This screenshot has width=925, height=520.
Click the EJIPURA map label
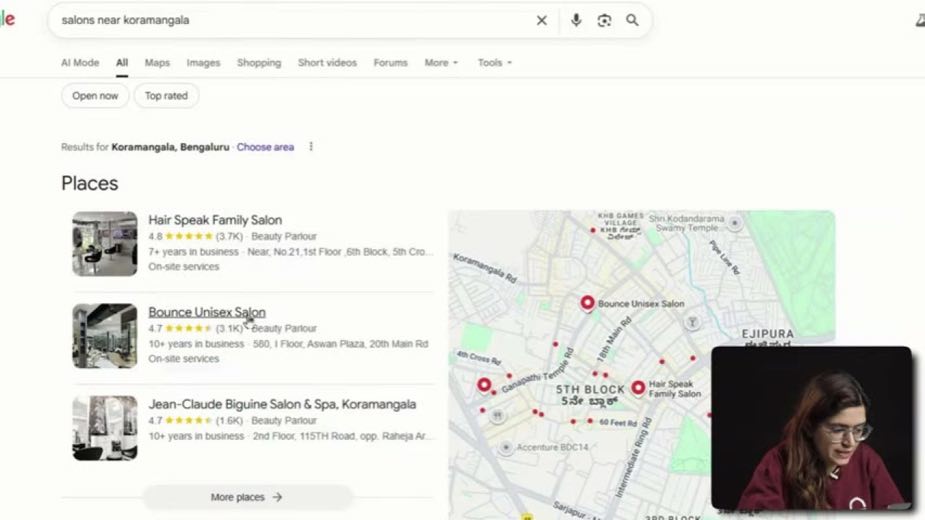click(x=767, y=334)
